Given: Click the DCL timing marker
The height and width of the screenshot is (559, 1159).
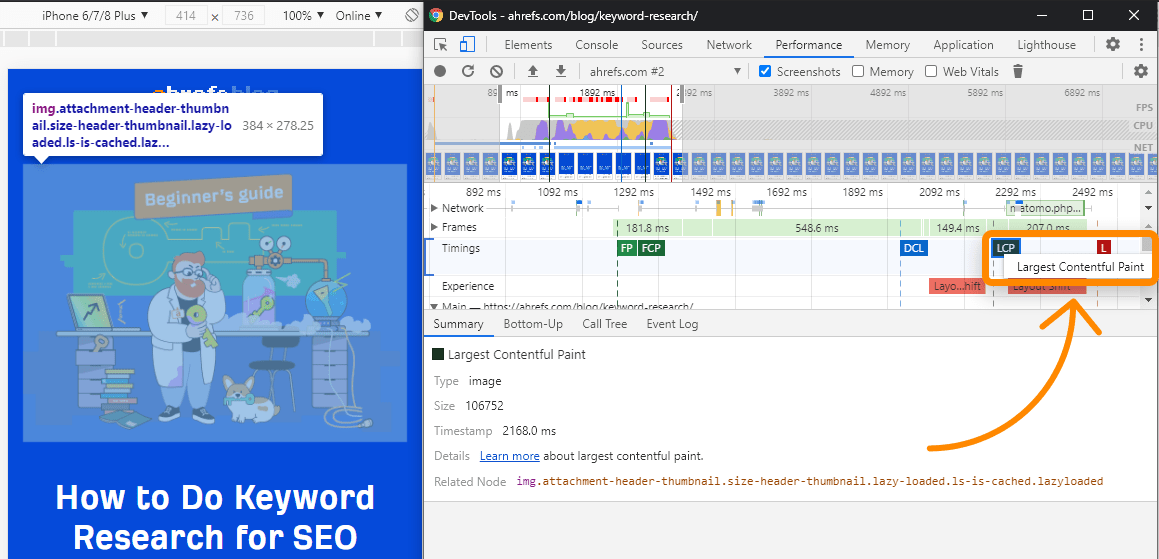Looking at the screenshot, I should coord(913,248).
